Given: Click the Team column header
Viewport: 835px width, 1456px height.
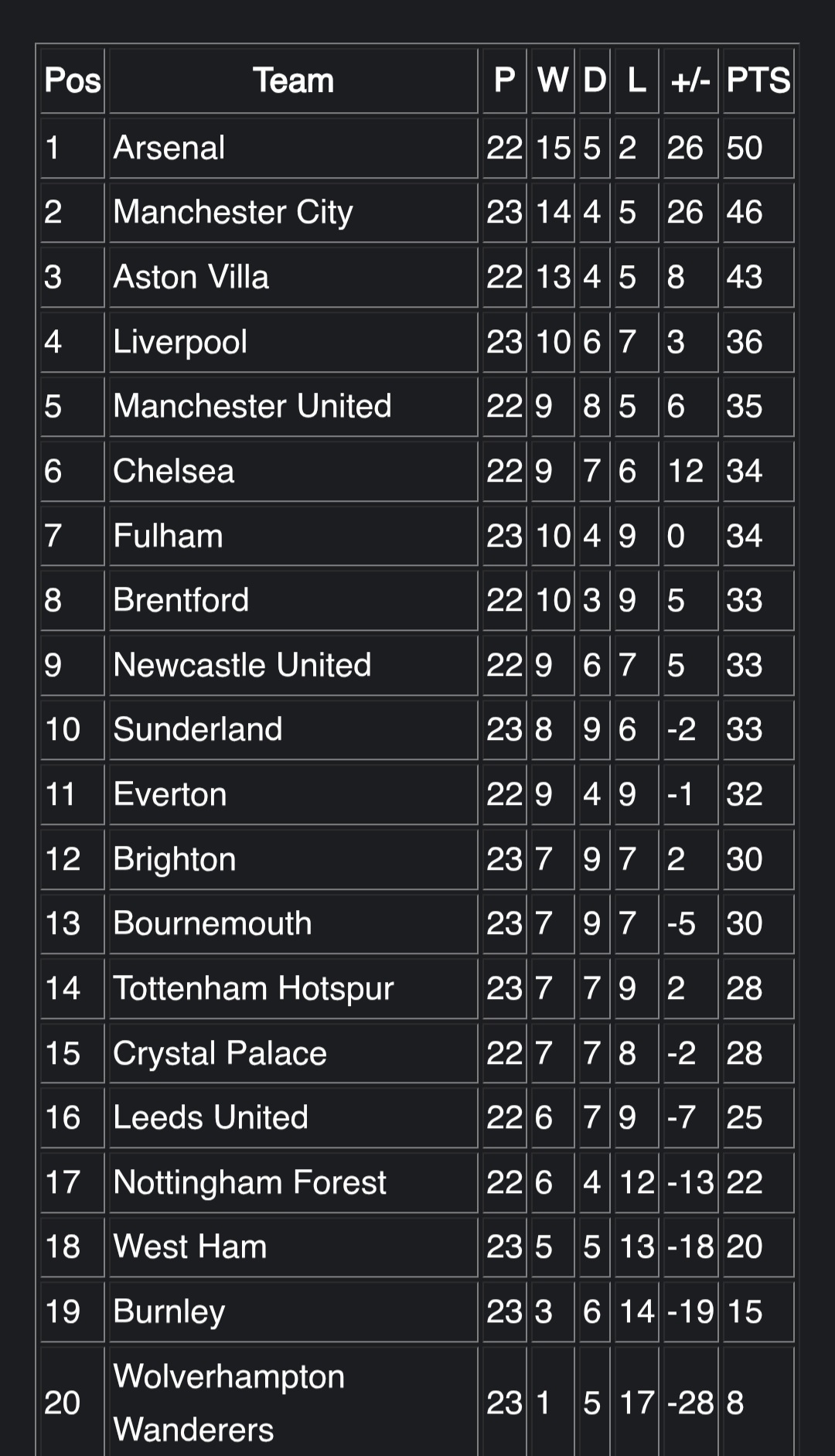Looking at the screenshot, I should (293, 80).
